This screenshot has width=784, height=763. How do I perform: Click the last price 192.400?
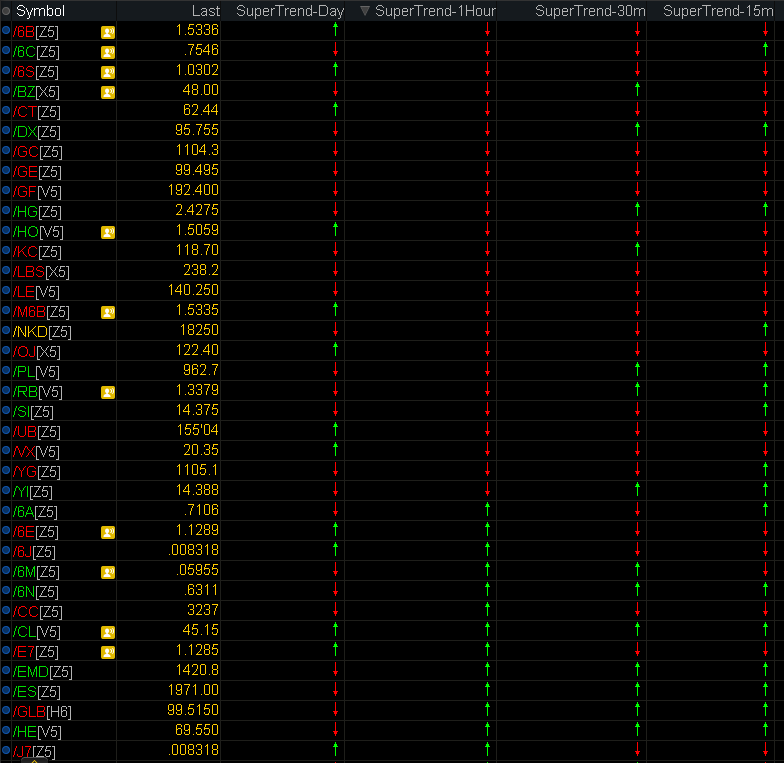click(194, 190)
